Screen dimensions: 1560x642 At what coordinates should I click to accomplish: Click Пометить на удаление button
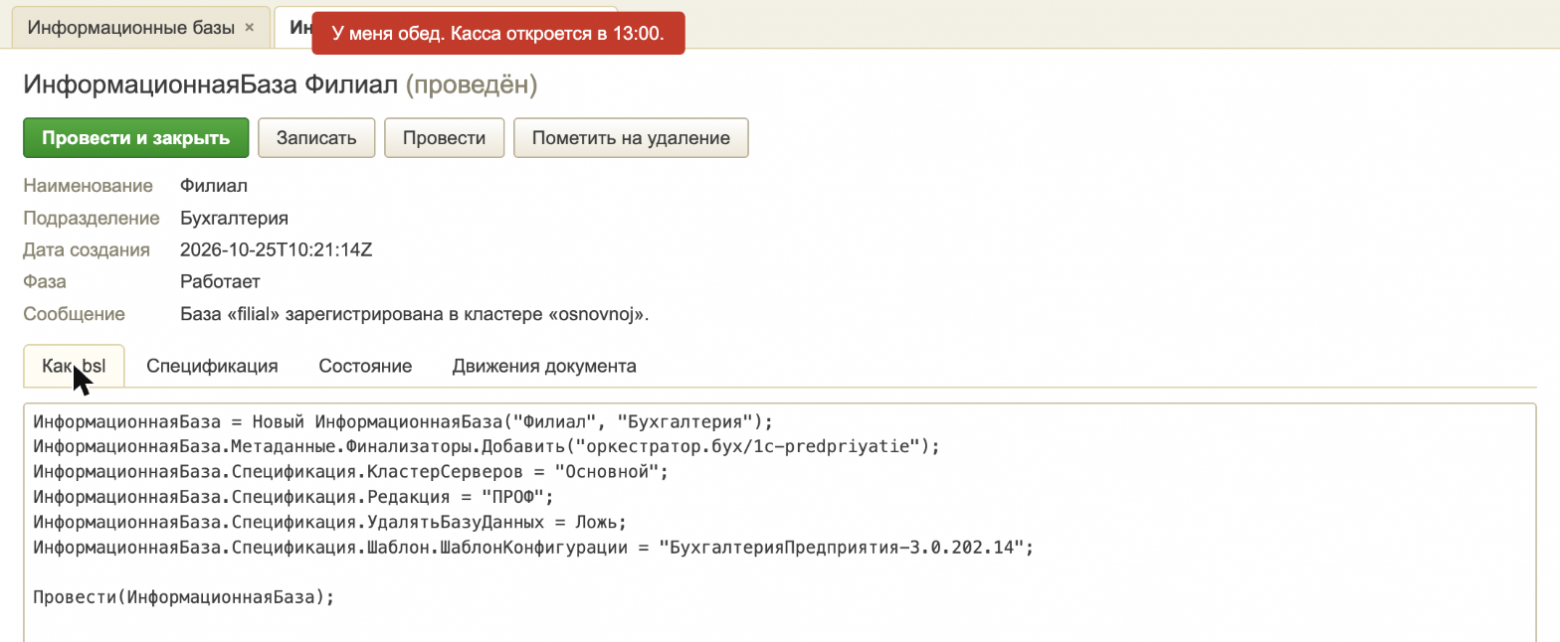pyautogui.click(x=631, y=138)
